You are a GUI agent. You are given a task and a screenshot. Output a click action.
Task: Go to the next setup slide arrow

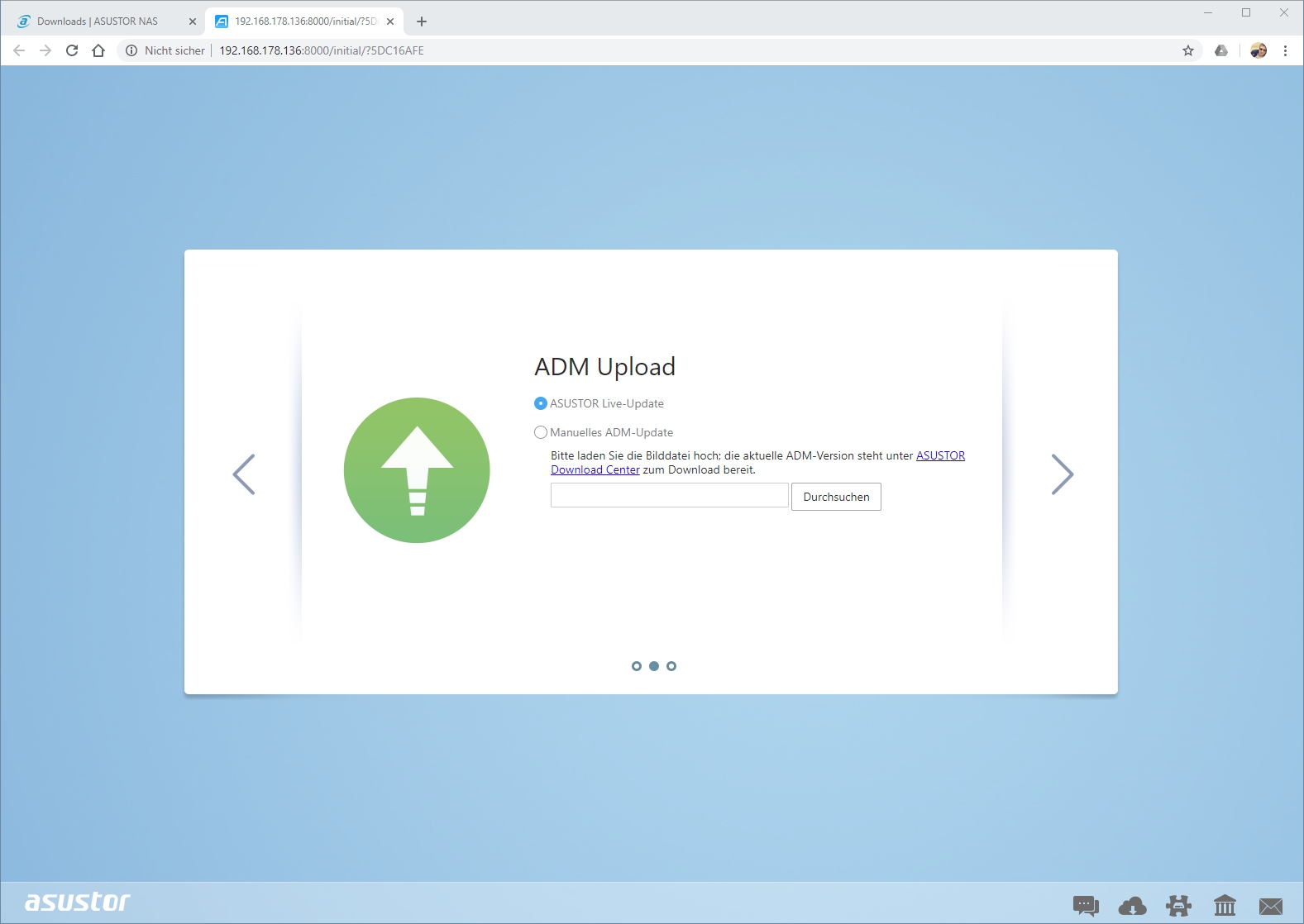pyautogui.click(x=1063, y=474)
